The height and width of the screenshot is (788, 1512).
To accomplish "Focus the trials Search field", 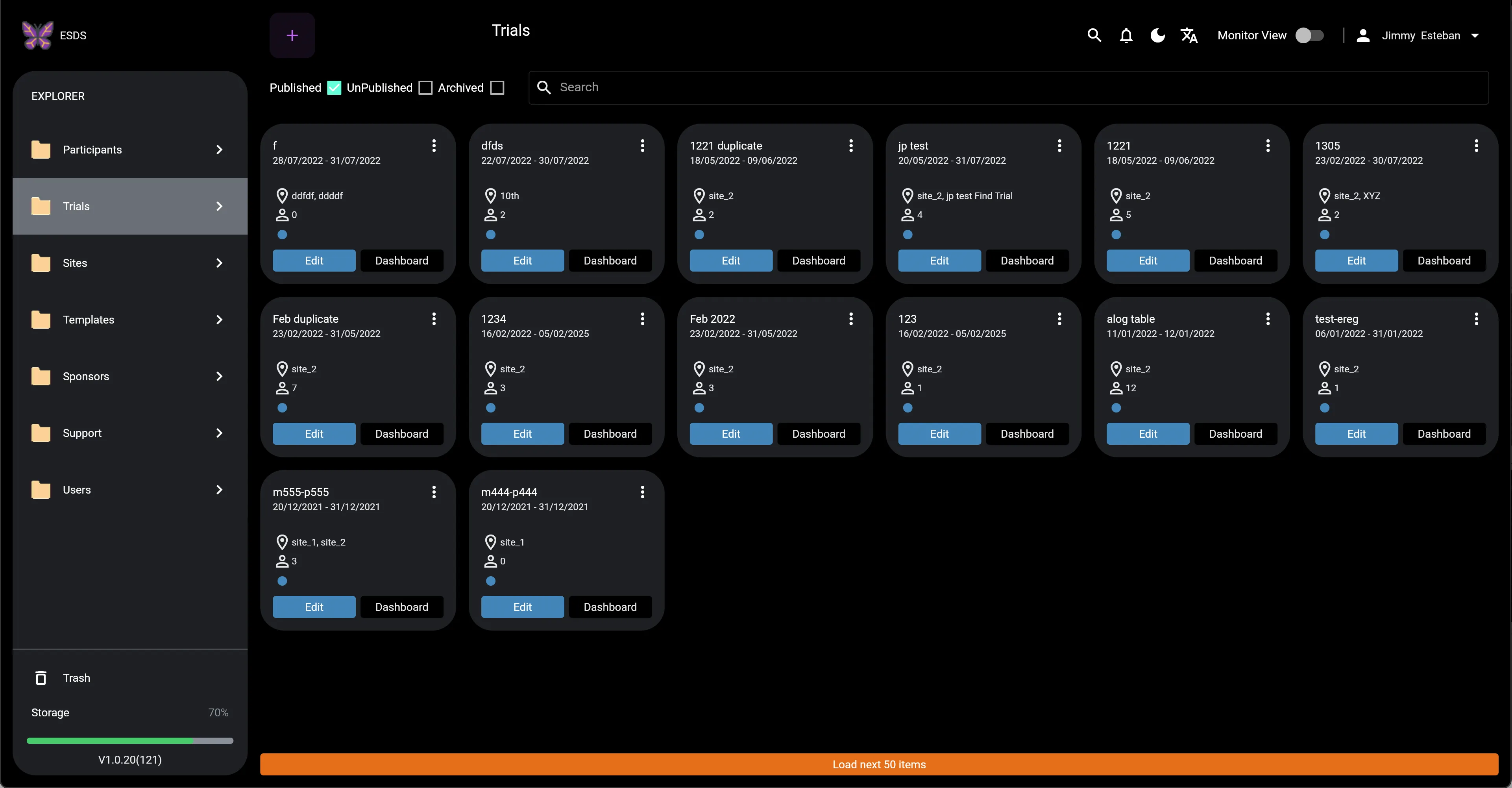I will click(x=1008, y=87).
